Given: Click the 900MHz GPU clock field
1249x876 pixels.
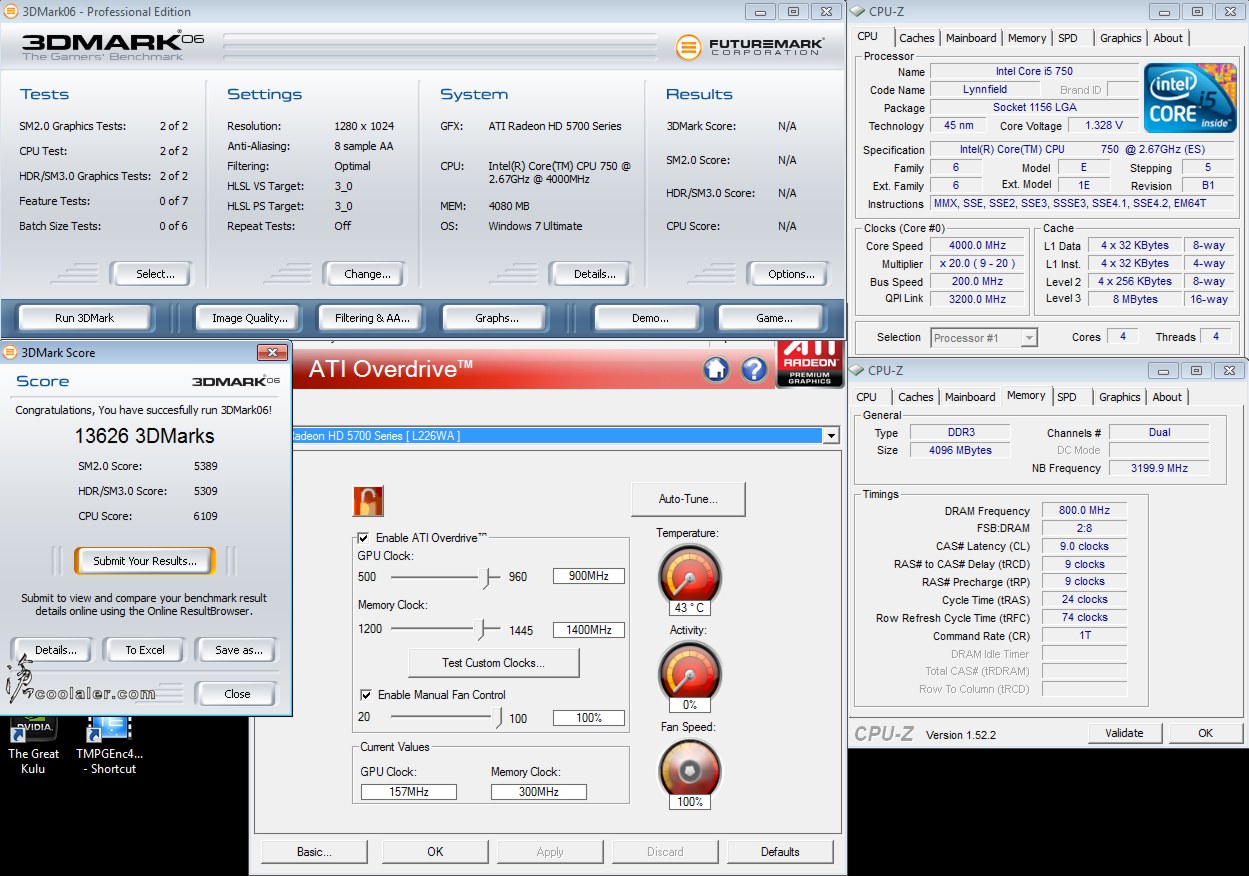Looking at the screenshot, I should [x=589, y=576].
